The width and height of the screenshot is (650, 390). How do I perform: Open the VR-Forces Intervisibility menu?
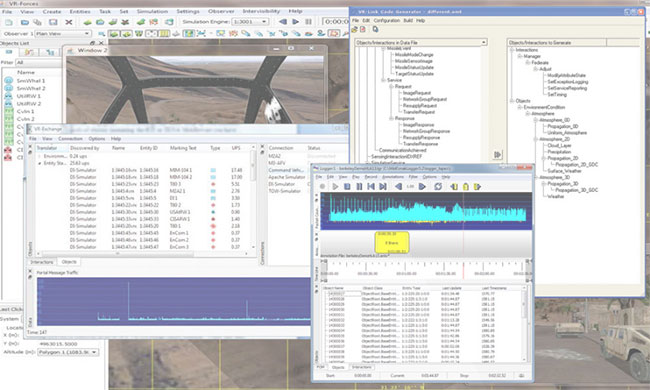point(261,11)
